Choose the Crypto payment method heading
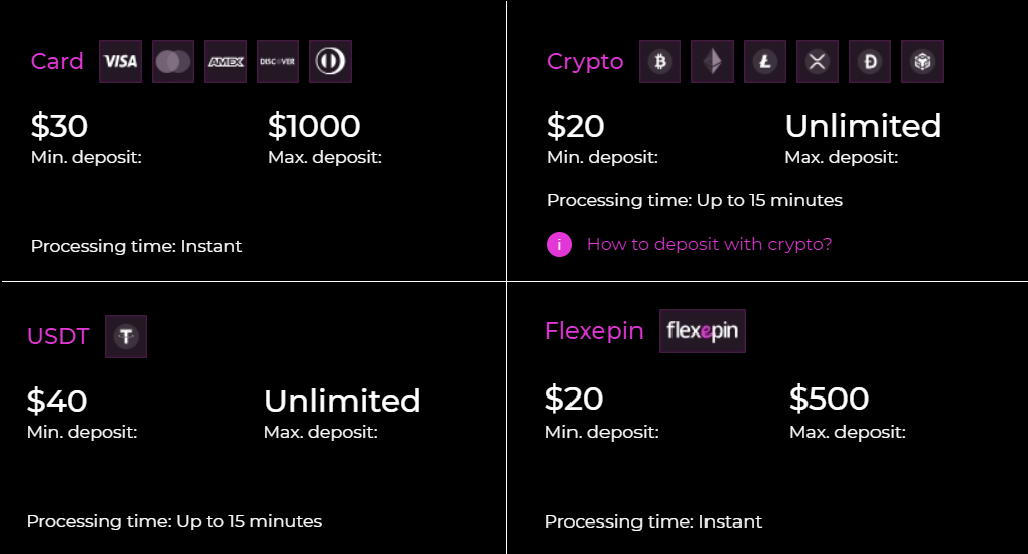Viewport: 1028px width, 554px height. (585, 62)
